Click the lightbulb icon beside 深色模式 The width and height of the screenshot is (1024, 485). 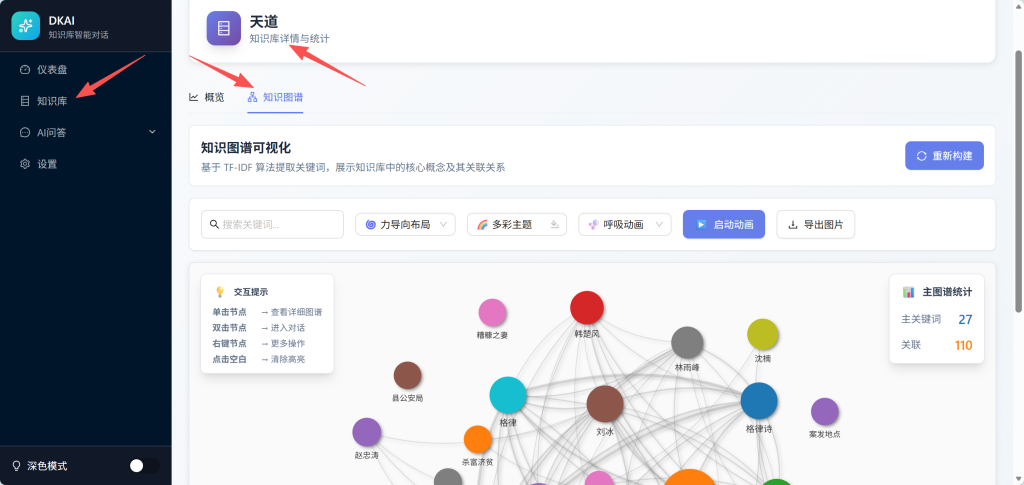tap(17, 466)
